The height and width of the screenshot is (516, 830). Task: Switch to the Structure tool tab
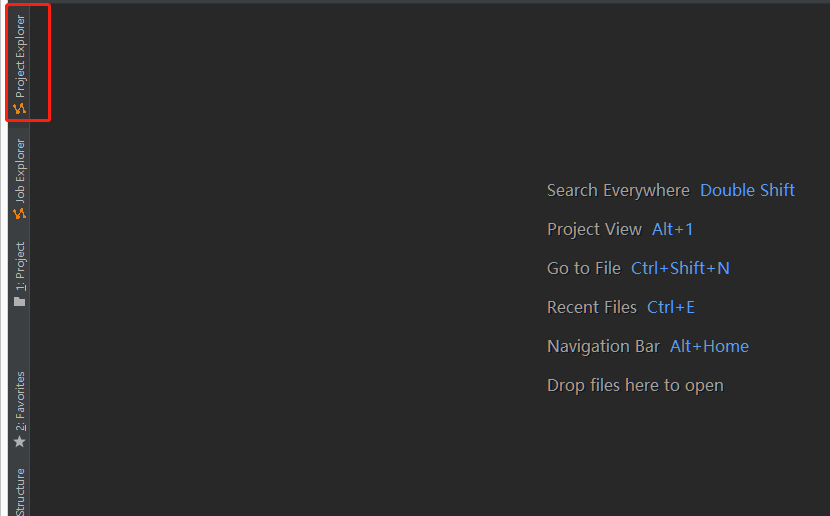20,491
